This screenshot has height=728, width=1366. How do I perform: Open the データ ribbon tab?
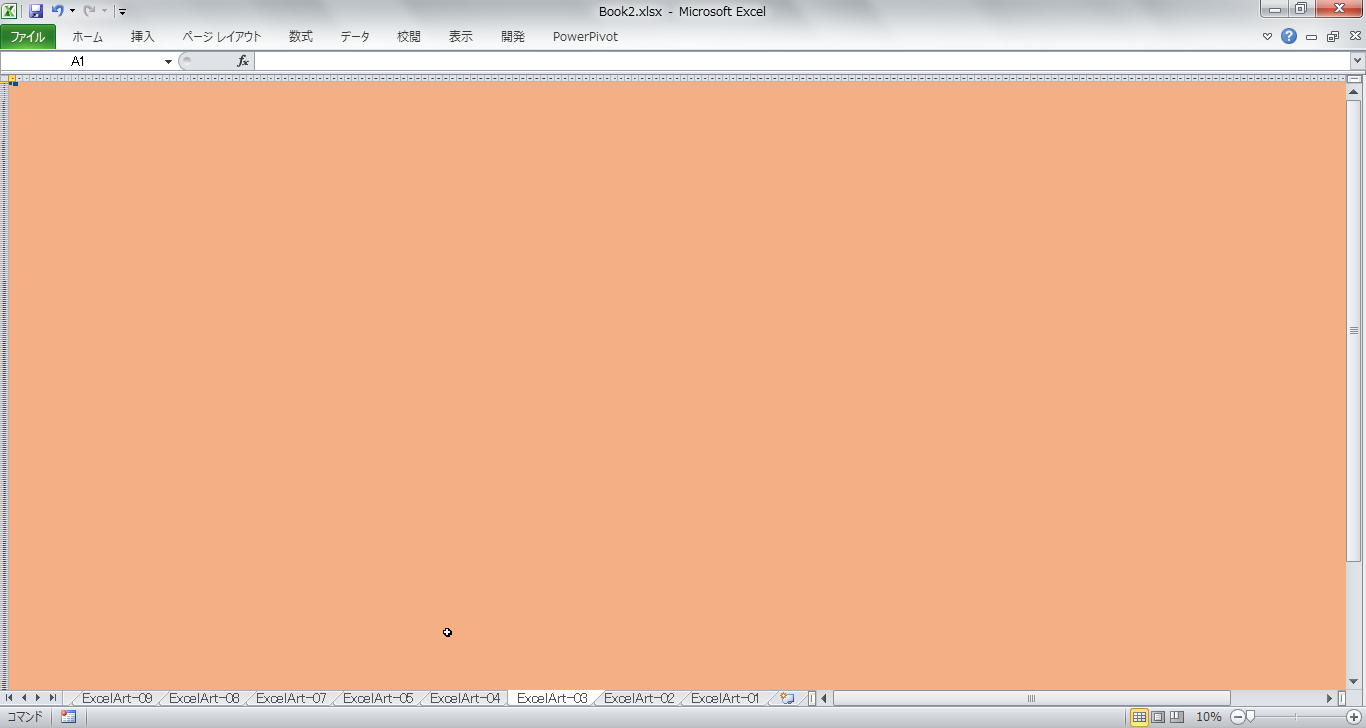point(355,37)
